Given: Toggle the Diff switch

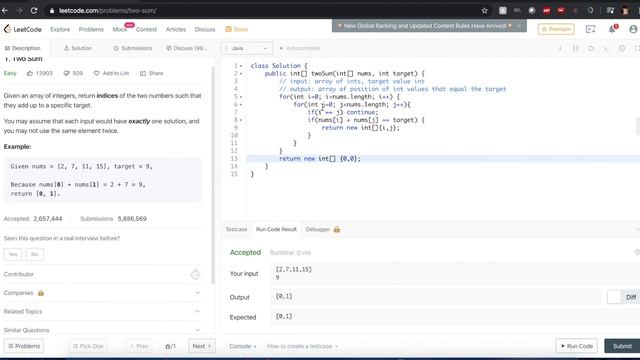Looking at the screenshot, I should click(x=621, y=297).
